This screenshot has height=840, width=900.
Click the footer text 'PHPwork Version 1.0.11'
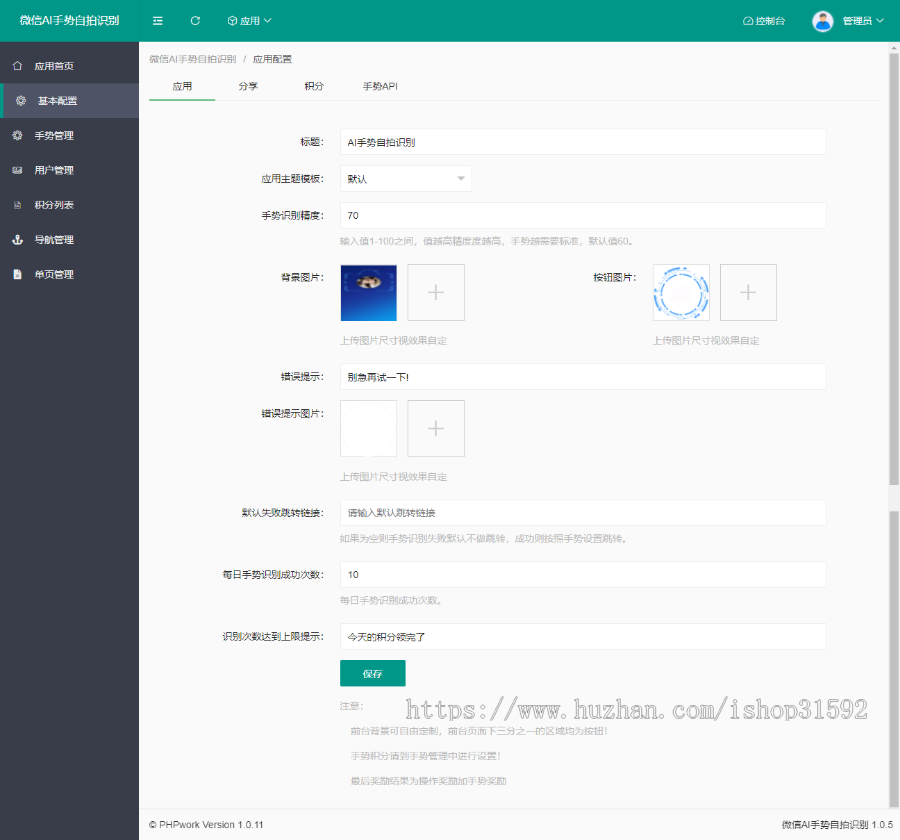coord(211,824)
